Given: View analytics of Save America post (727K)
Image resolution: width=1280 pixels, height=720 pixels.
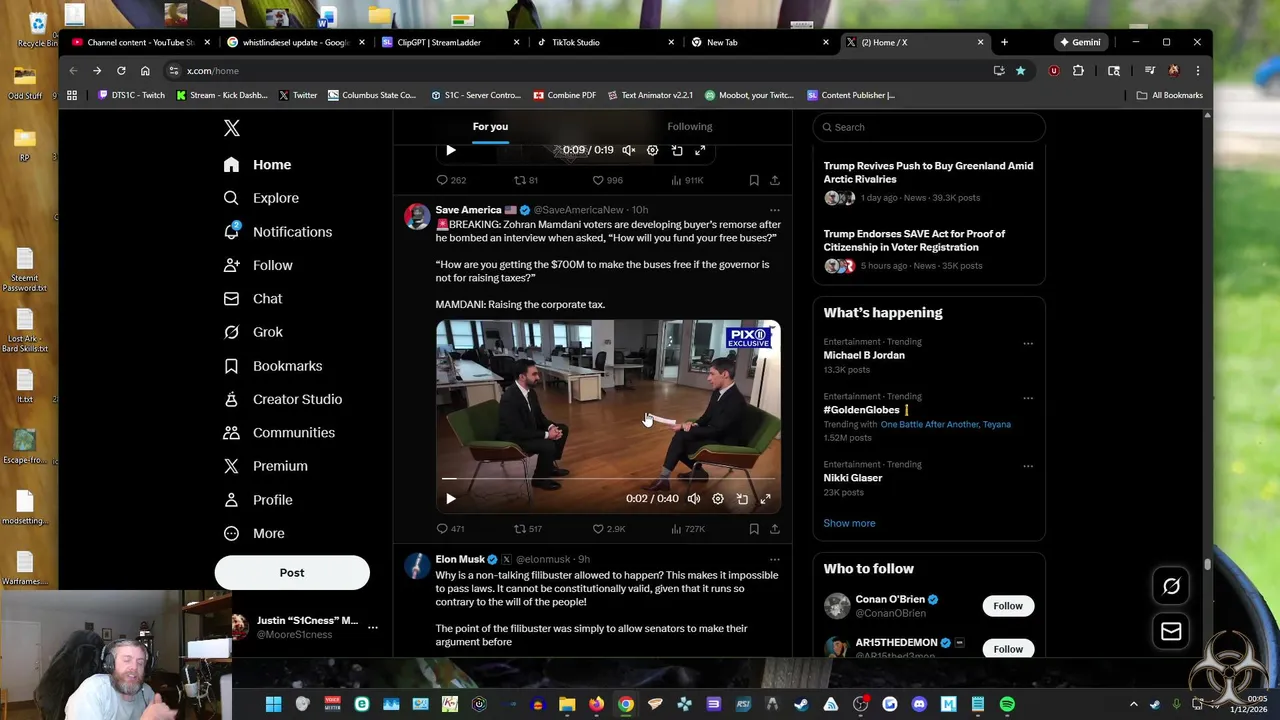Looking at the screenshot, I should (688, 529).
